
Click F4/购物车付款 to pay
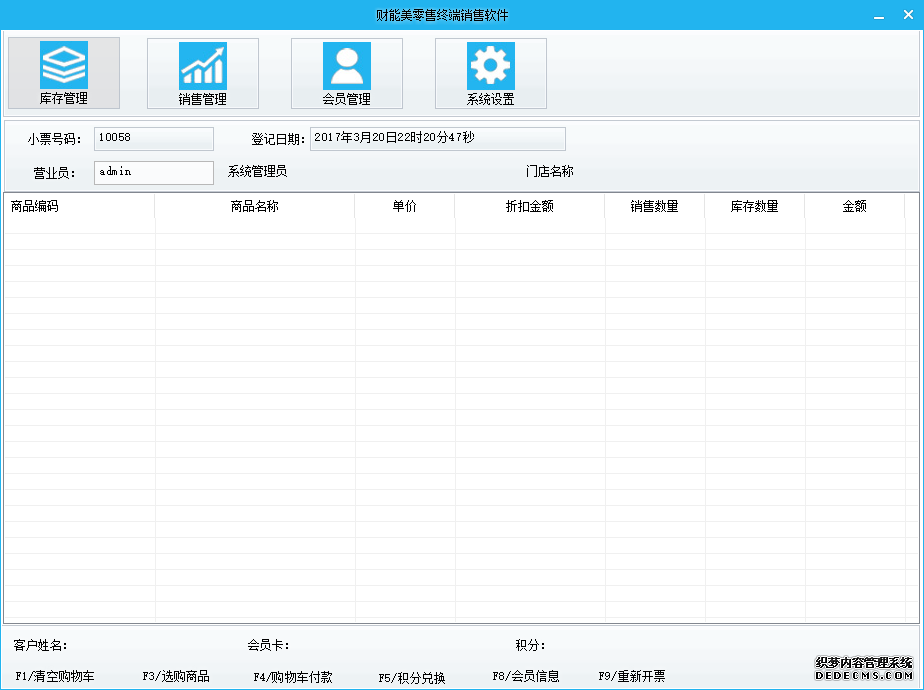click(x=293, y=677)
